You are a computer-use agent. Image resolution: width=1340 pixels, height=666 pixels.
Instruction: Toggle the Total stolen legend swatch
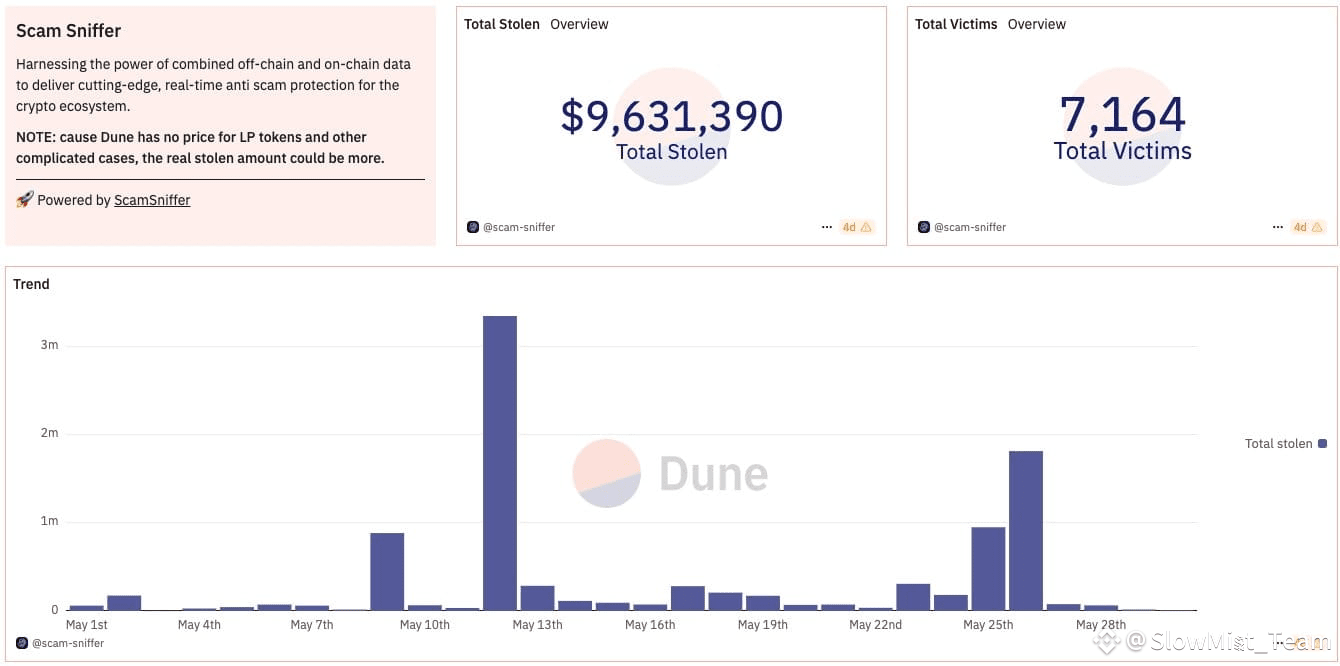pyautogui.click(x=1322, y=443)
